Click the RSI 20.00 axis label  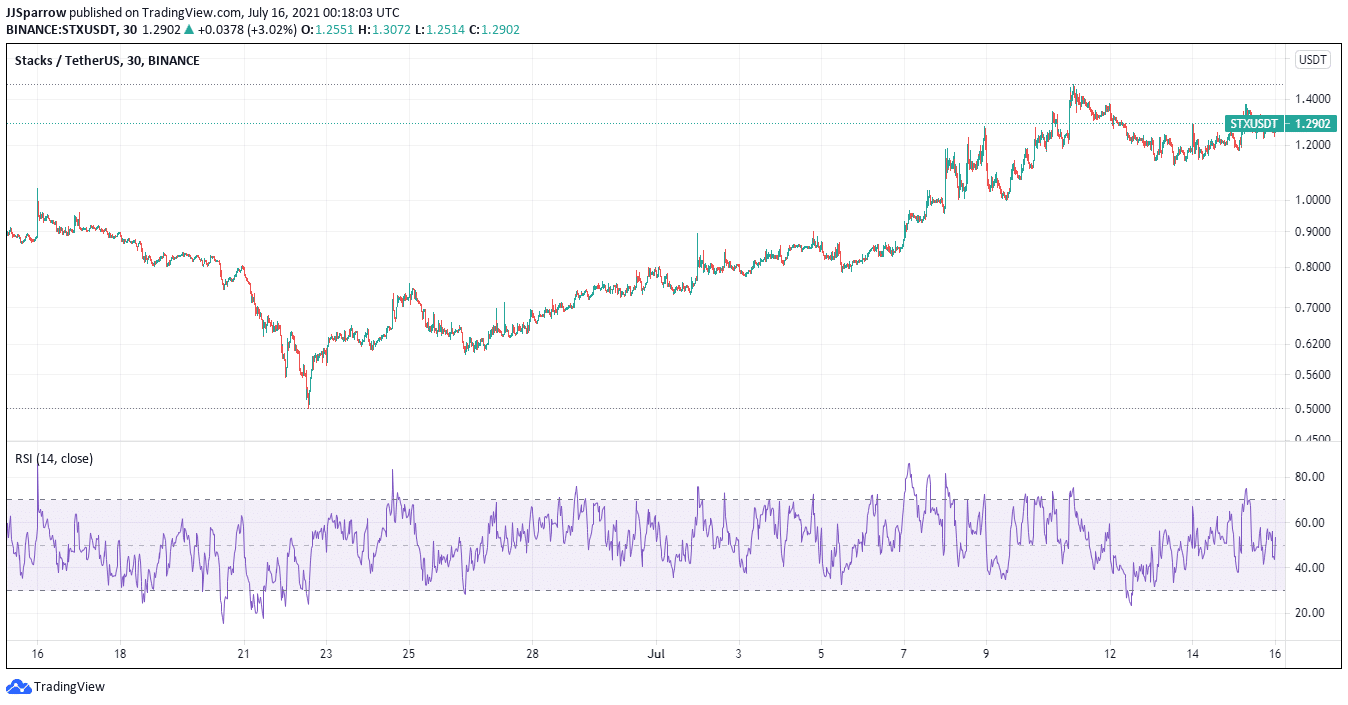[1310, 613]
